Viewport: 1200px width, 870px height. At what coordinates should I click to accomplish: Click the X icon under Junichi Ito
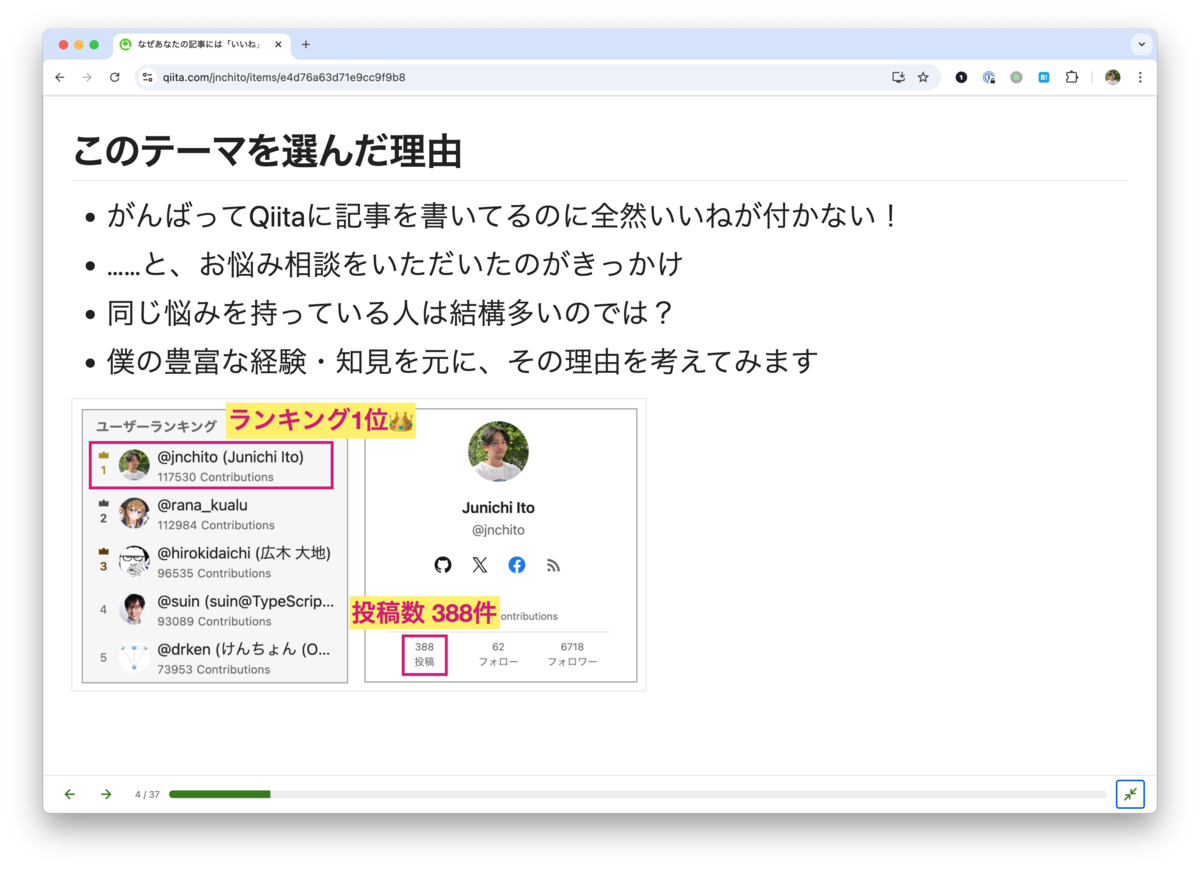[480, 565]
